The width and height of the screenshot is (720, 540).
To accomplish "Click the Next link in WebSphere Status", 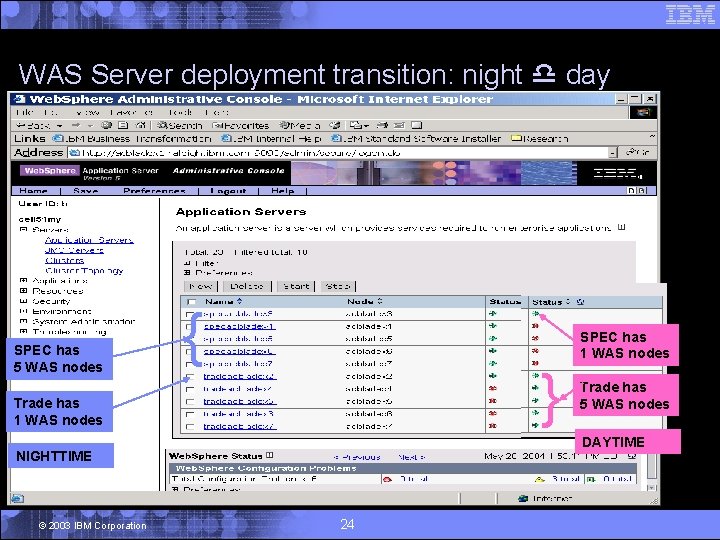I will (411, 457).
